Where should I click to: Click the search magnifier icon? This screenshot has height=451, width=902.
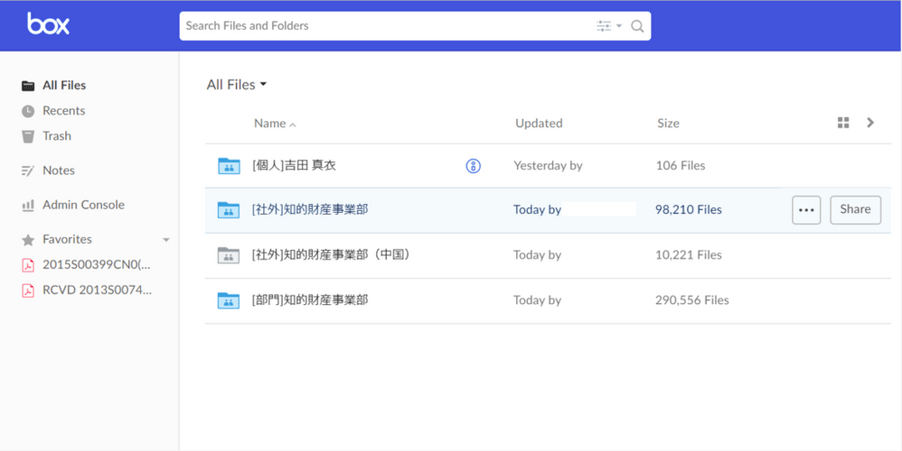(x=637, y=26)
